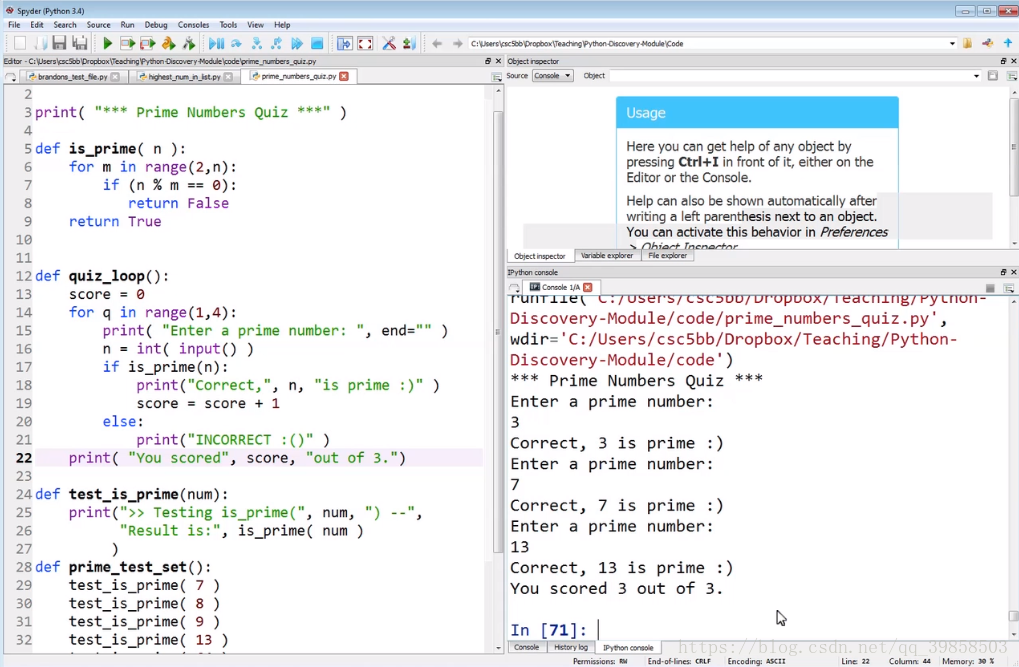Click the editor pane vertical scrollbar
This screenshot has width=1019, height=667.
[x=498, y=332]
